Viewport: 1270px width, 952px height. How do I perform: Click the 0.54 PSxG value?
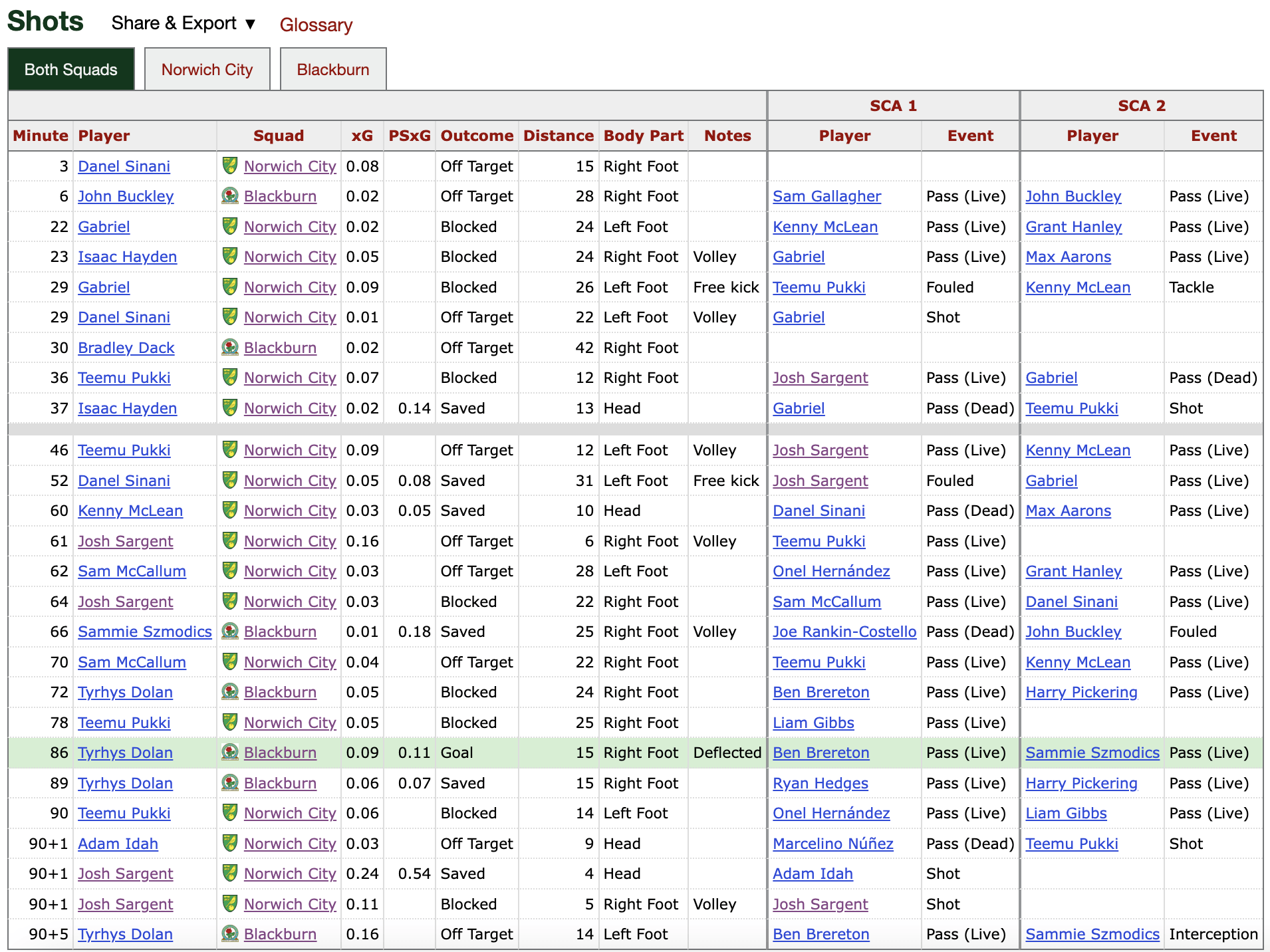pos(414,874)
